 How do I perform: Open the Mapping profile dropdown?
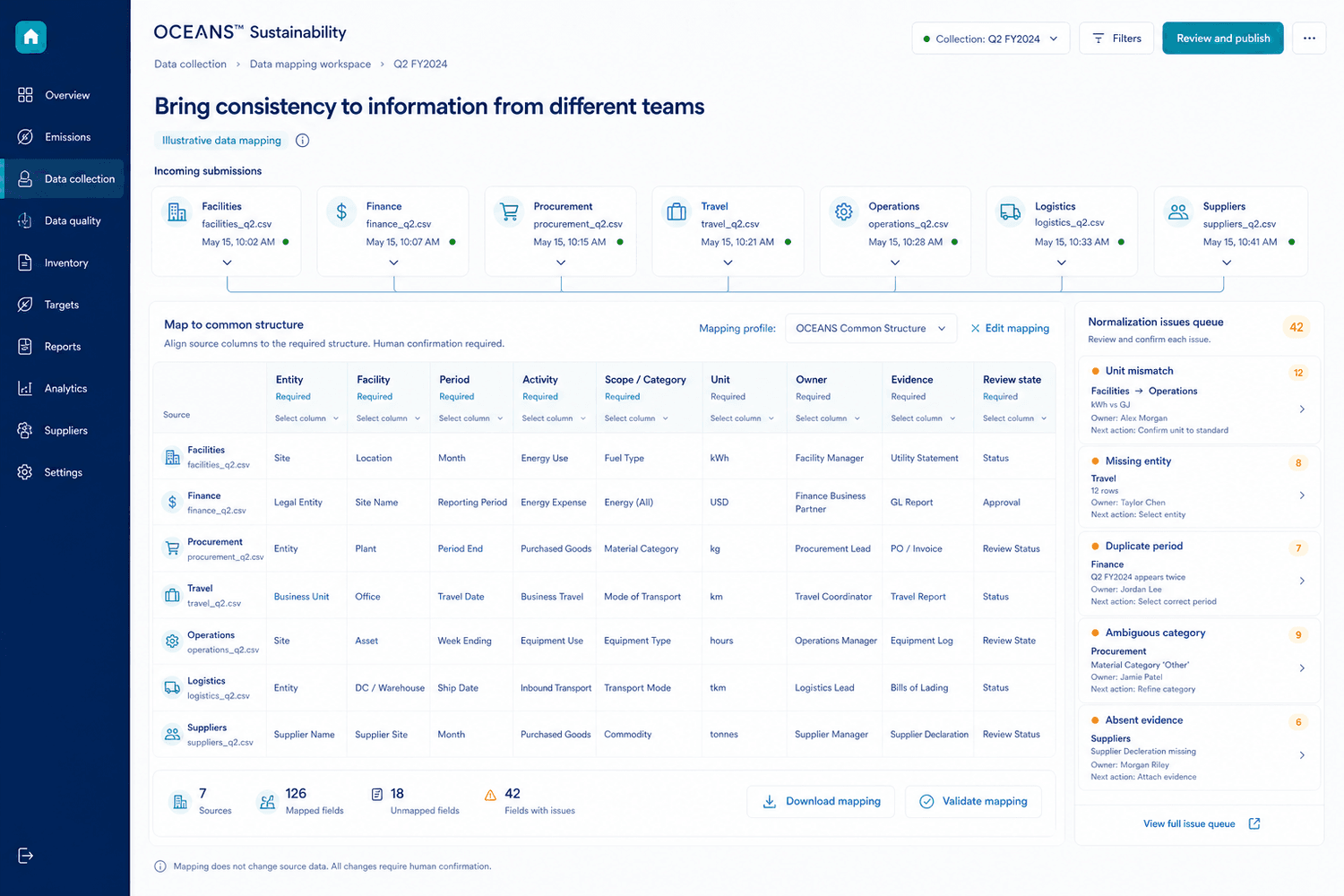pos(871,329)
